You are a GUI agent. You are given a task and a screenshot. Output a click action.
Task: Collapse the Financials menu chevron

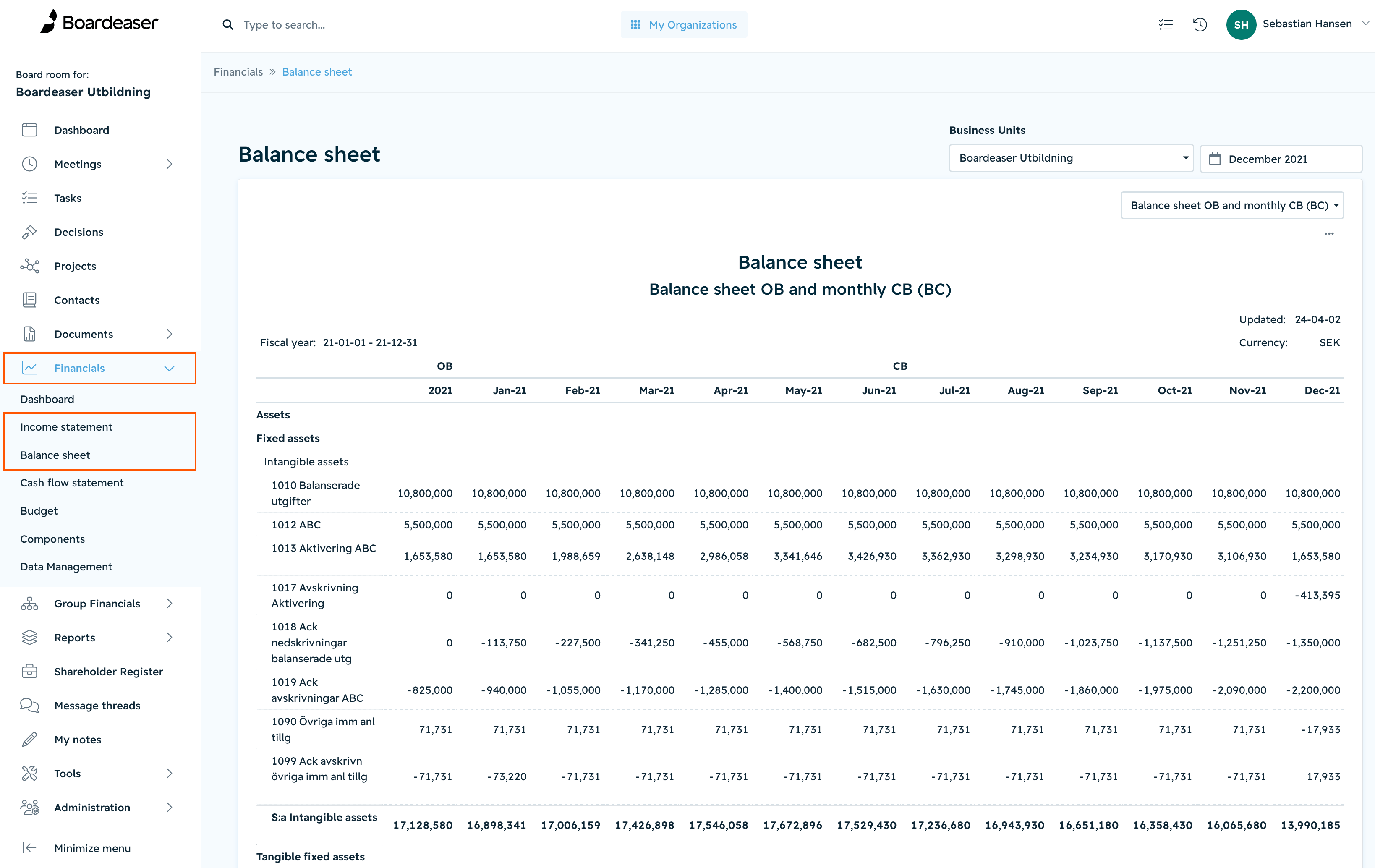170,369
